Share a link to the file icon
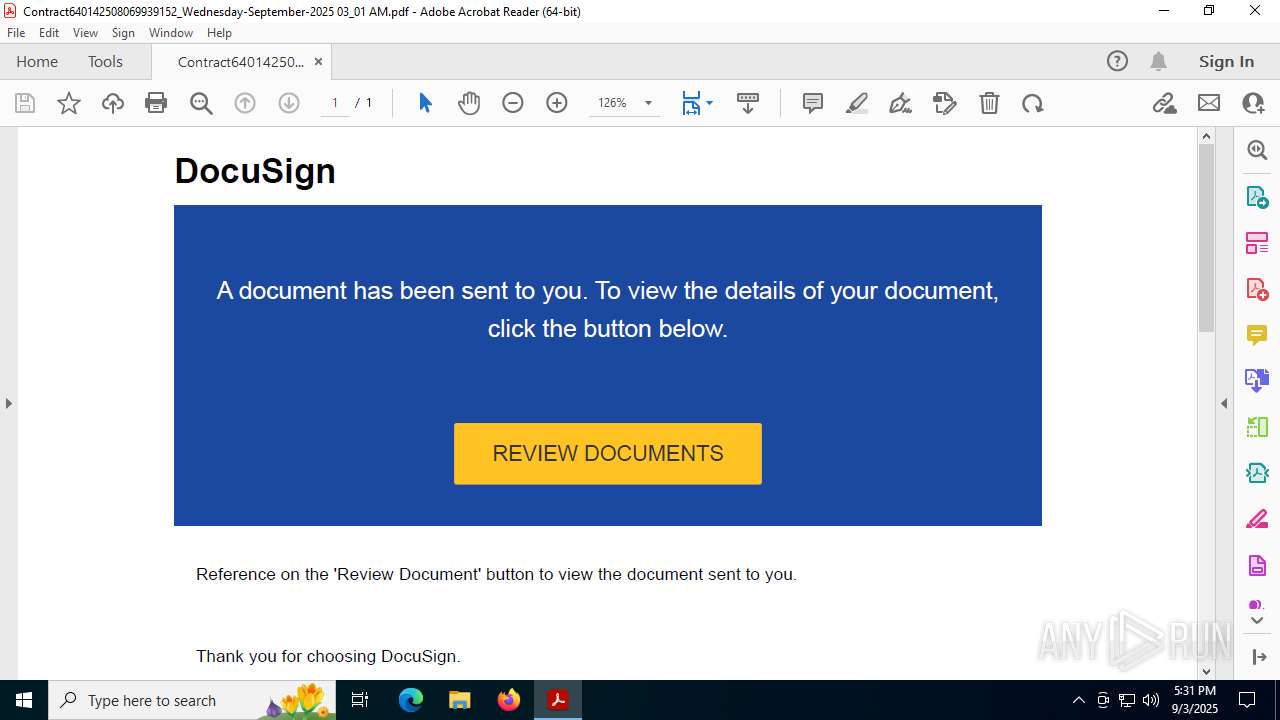 point(1165,103)
